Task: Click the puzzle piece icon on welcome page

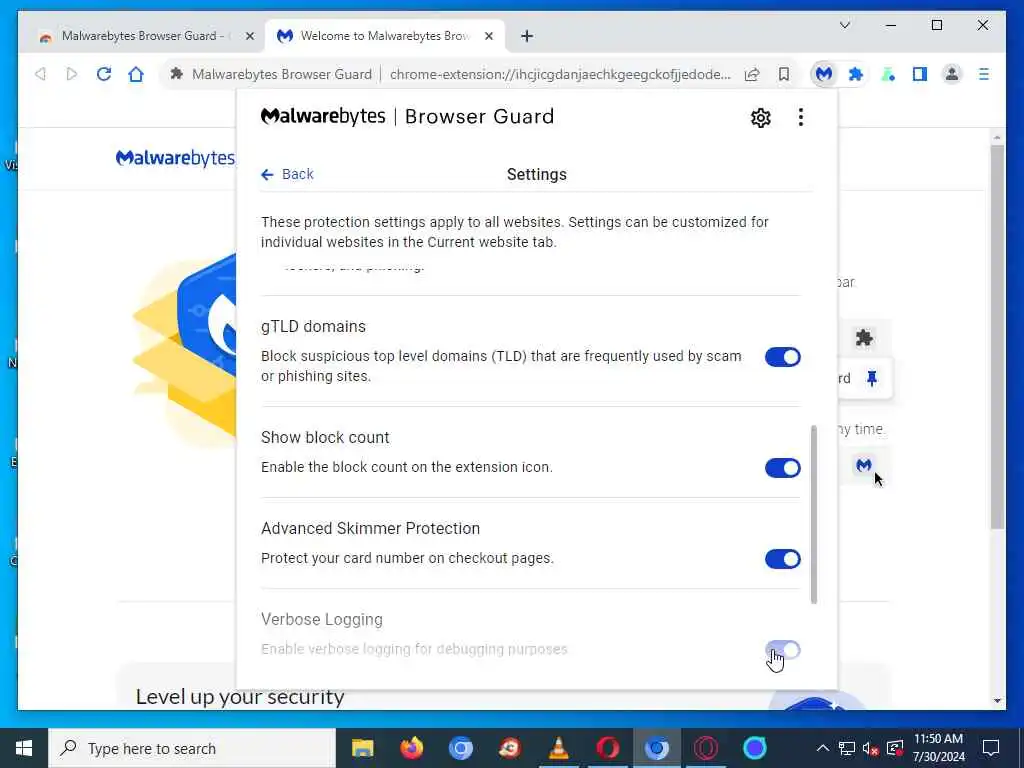Action: (x=864, y=338)
